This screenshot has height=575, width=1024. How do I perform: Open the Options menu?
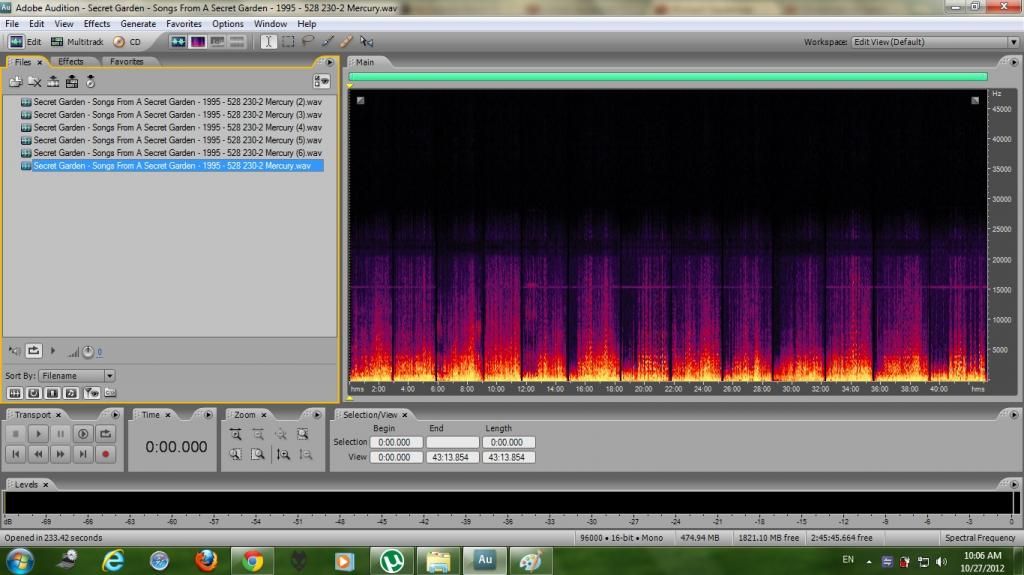coord(227,24)
